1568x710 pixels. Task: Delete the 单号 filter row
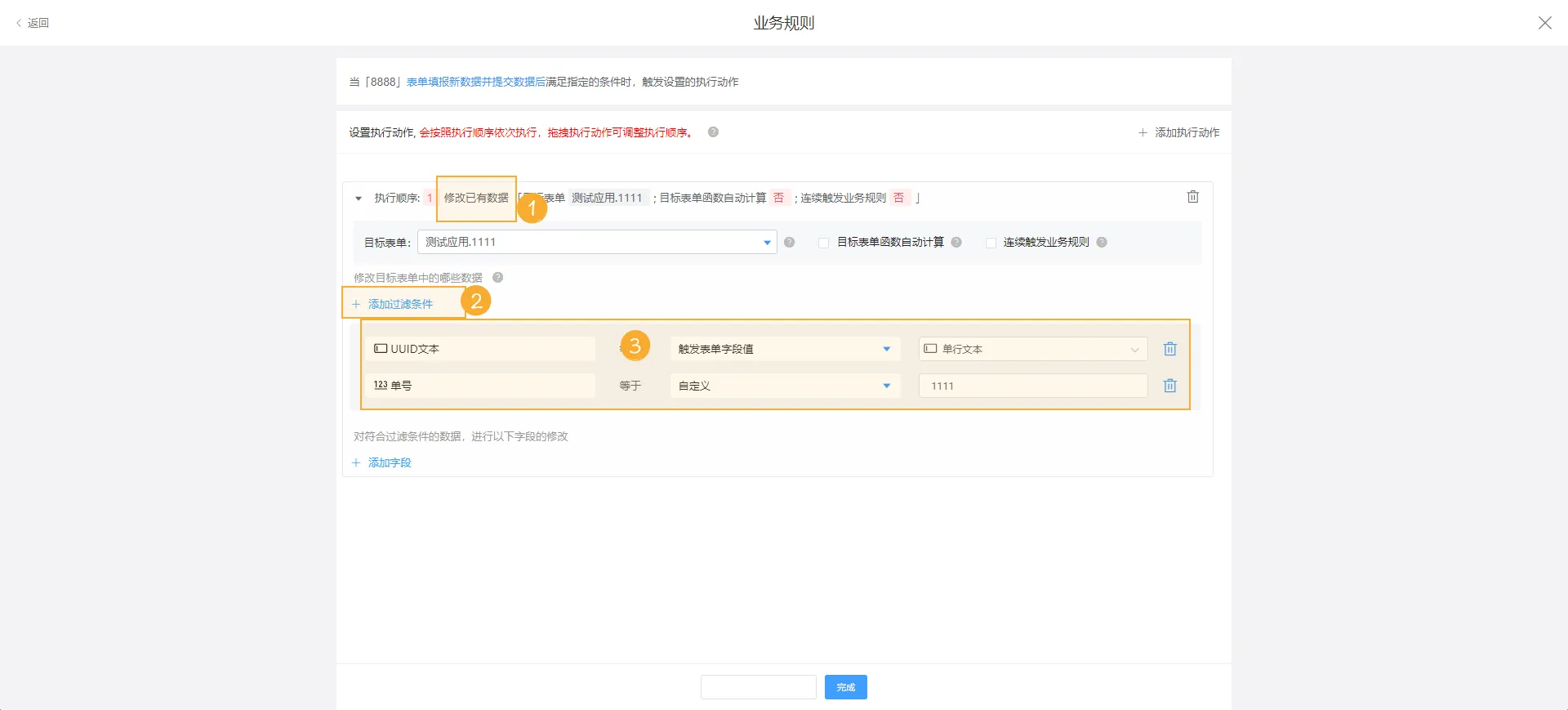(x=1169, y=386)
